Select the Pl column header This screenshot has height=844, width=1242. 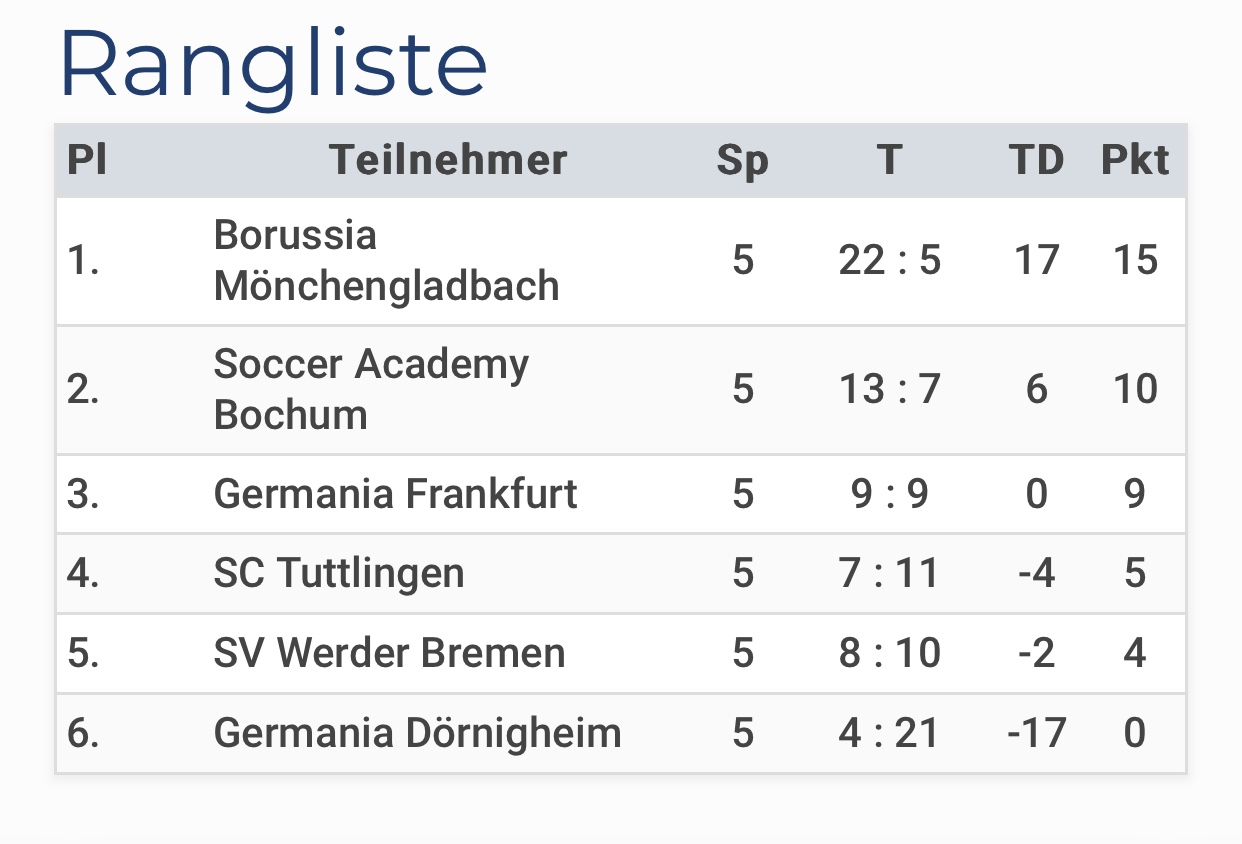[x=87, y=160]
